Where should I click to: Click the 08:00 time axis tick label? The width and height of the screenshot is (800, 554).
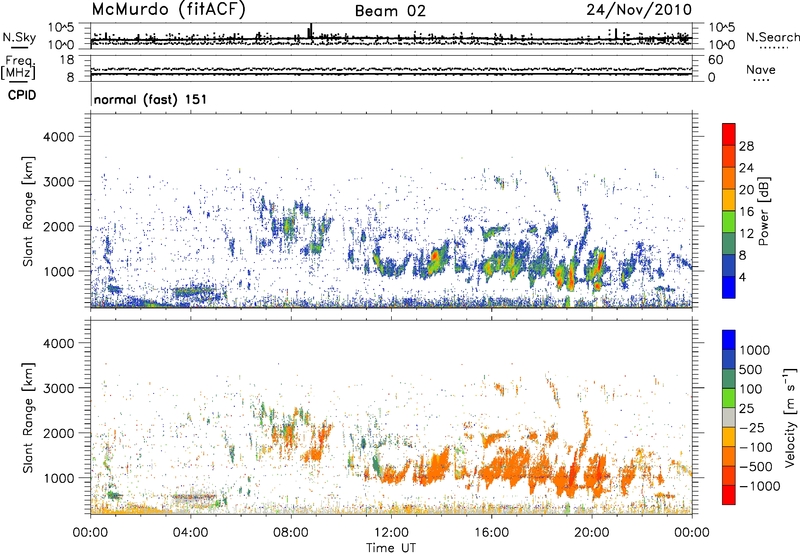click(291, 533)
